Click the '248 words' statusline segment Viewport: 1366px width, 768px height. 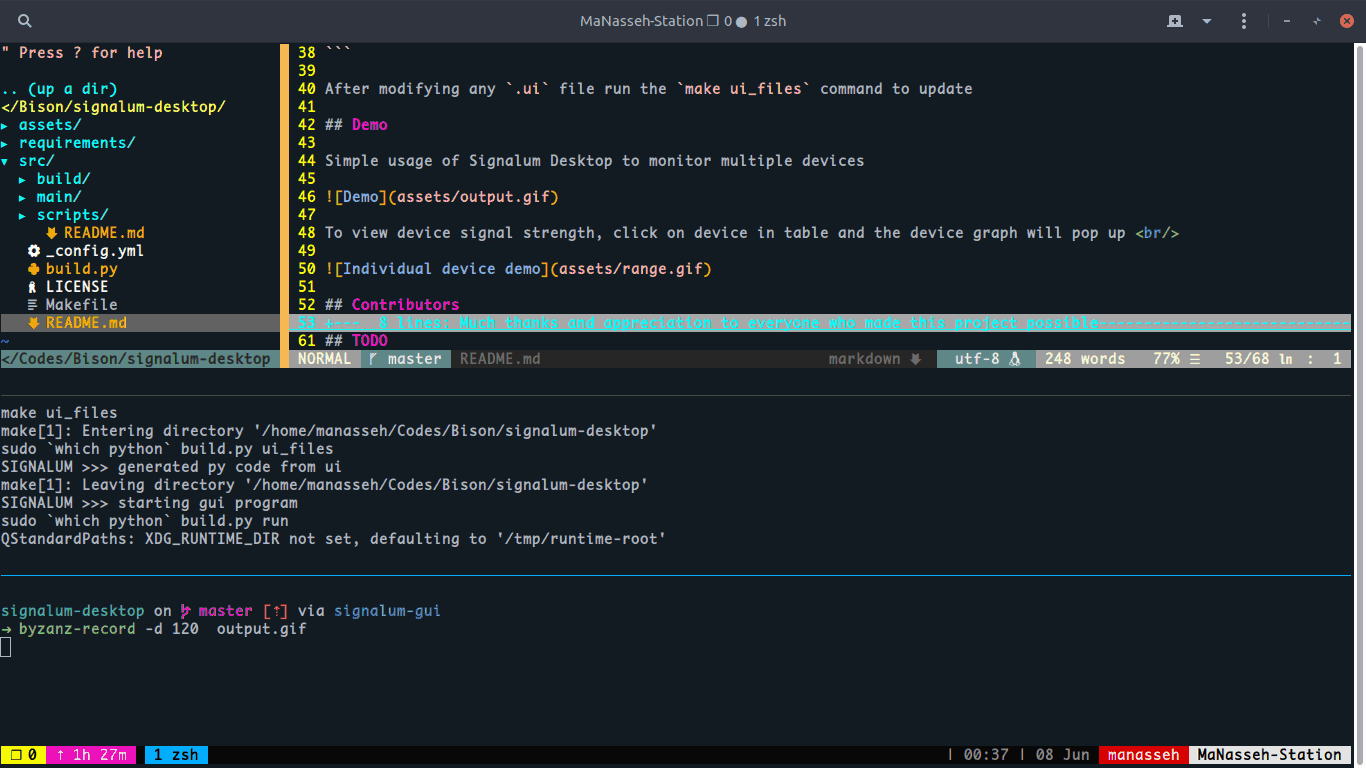pyautogui.click(x=1085, y=359)
